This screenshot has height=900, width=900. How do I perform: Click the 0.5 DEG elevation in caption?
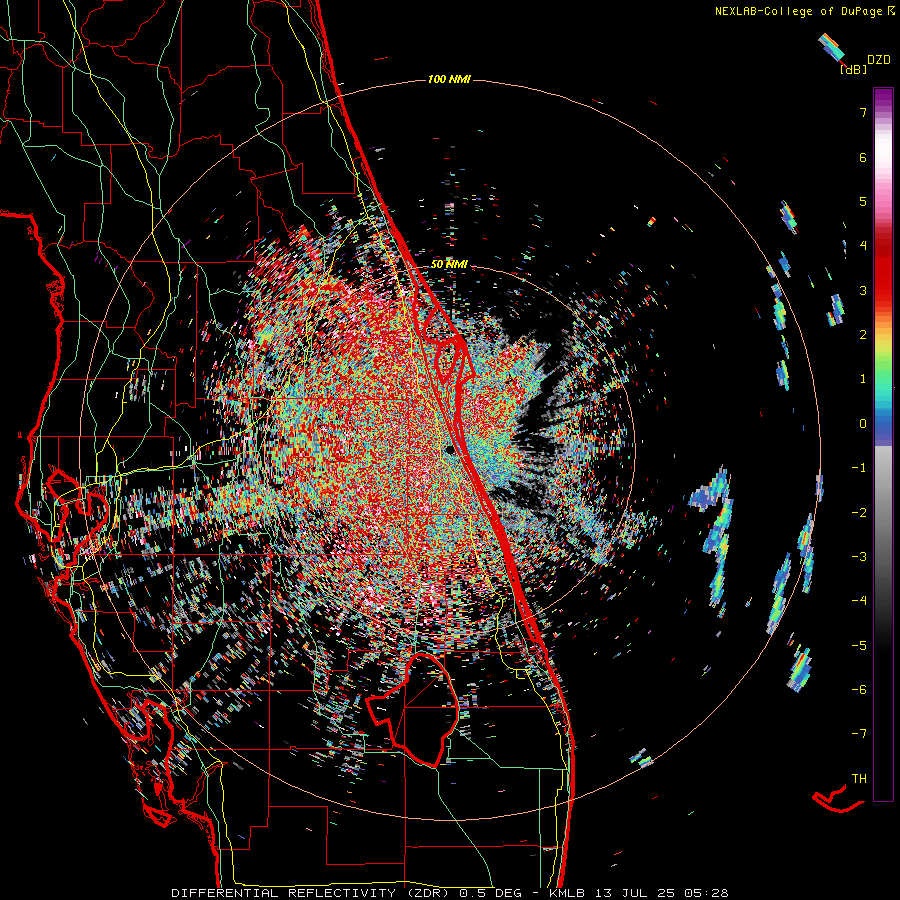(x=490, y=893)
